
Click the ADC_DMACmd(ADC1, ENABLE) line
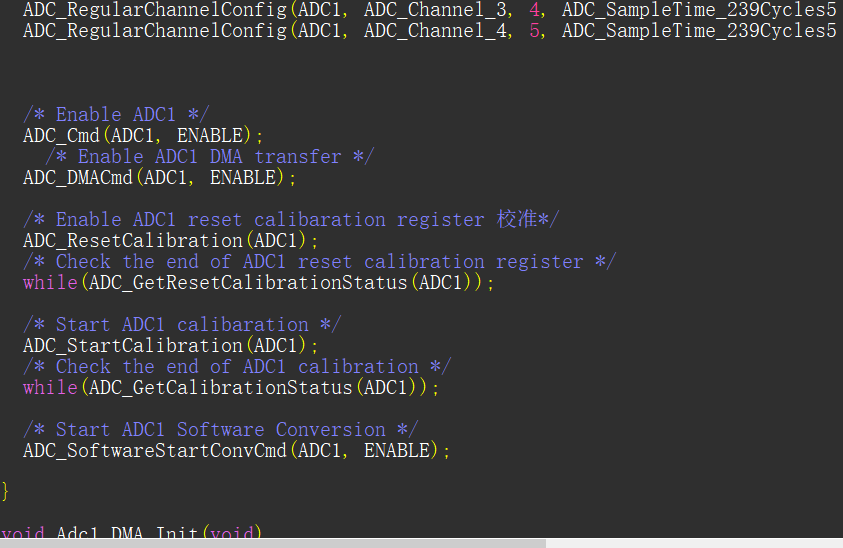[x=159, y=177]
